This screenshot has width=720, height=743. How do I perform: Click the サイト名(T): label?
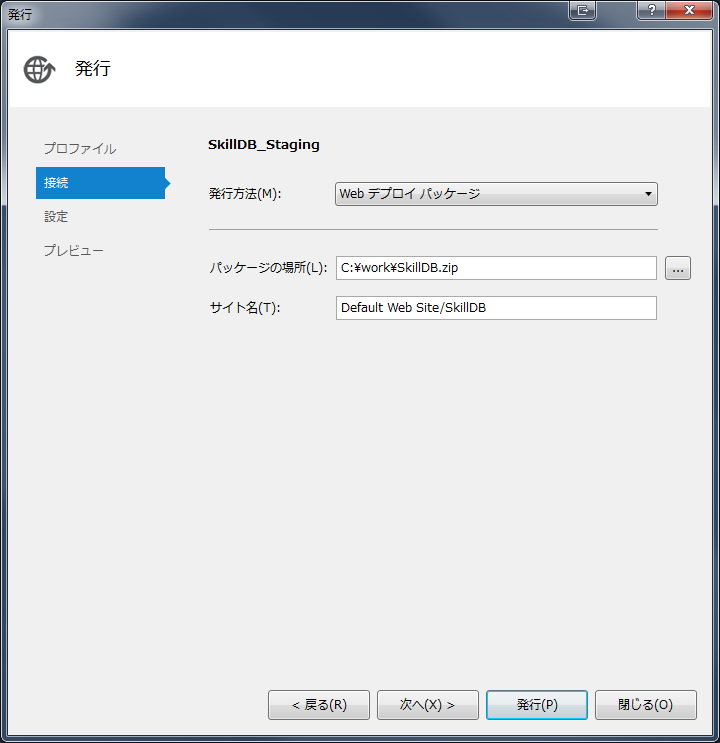tap(245, 308)
